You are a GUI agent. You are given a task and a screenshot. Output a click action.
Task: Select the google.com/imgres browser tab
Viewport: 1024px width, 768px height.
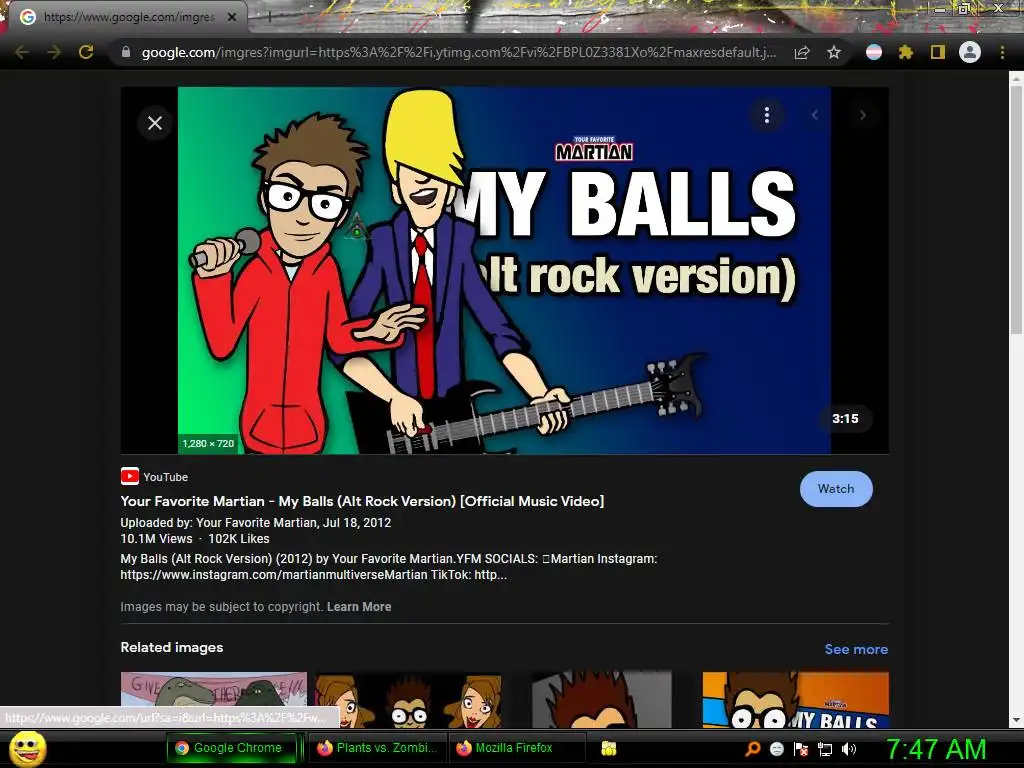click(x=127, y=18)
